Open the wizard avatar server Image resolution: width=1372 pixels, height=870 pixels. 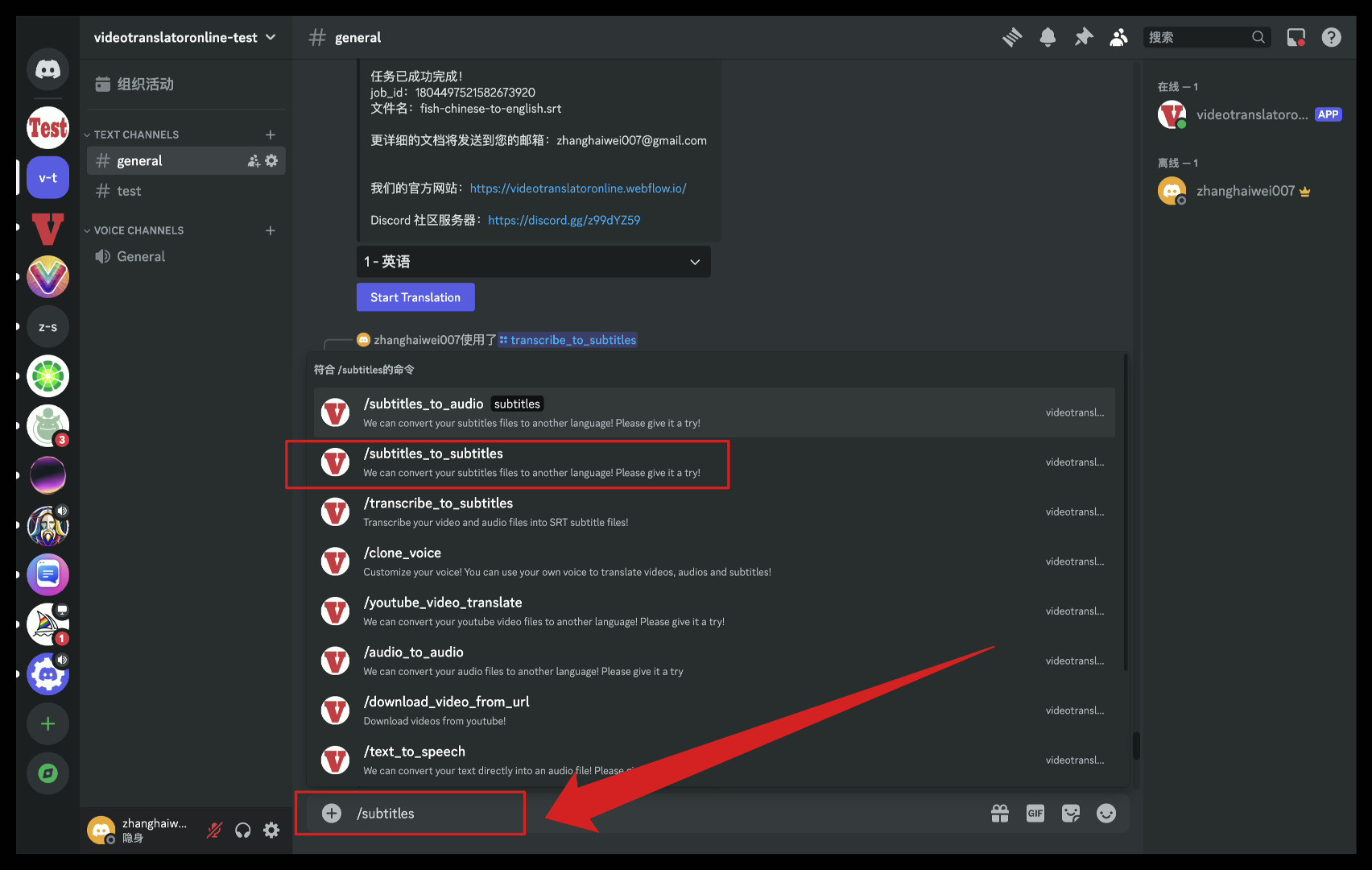click(48, 525)
